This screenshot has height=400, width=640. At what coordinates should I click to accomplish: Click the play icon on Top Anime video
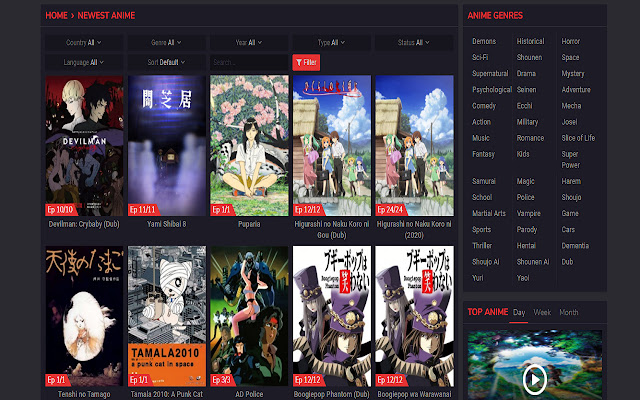534,379
